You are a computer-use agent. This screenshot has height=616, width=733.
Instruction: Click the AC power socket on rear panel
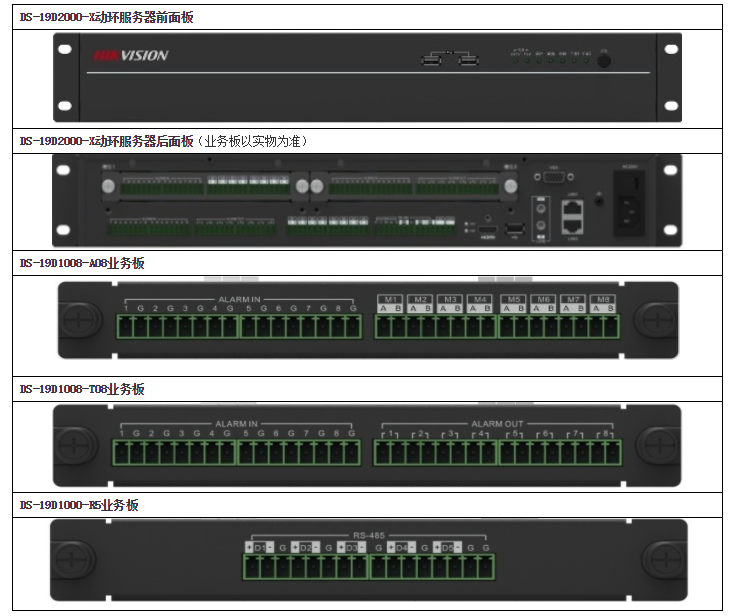[x=632, y=211]
